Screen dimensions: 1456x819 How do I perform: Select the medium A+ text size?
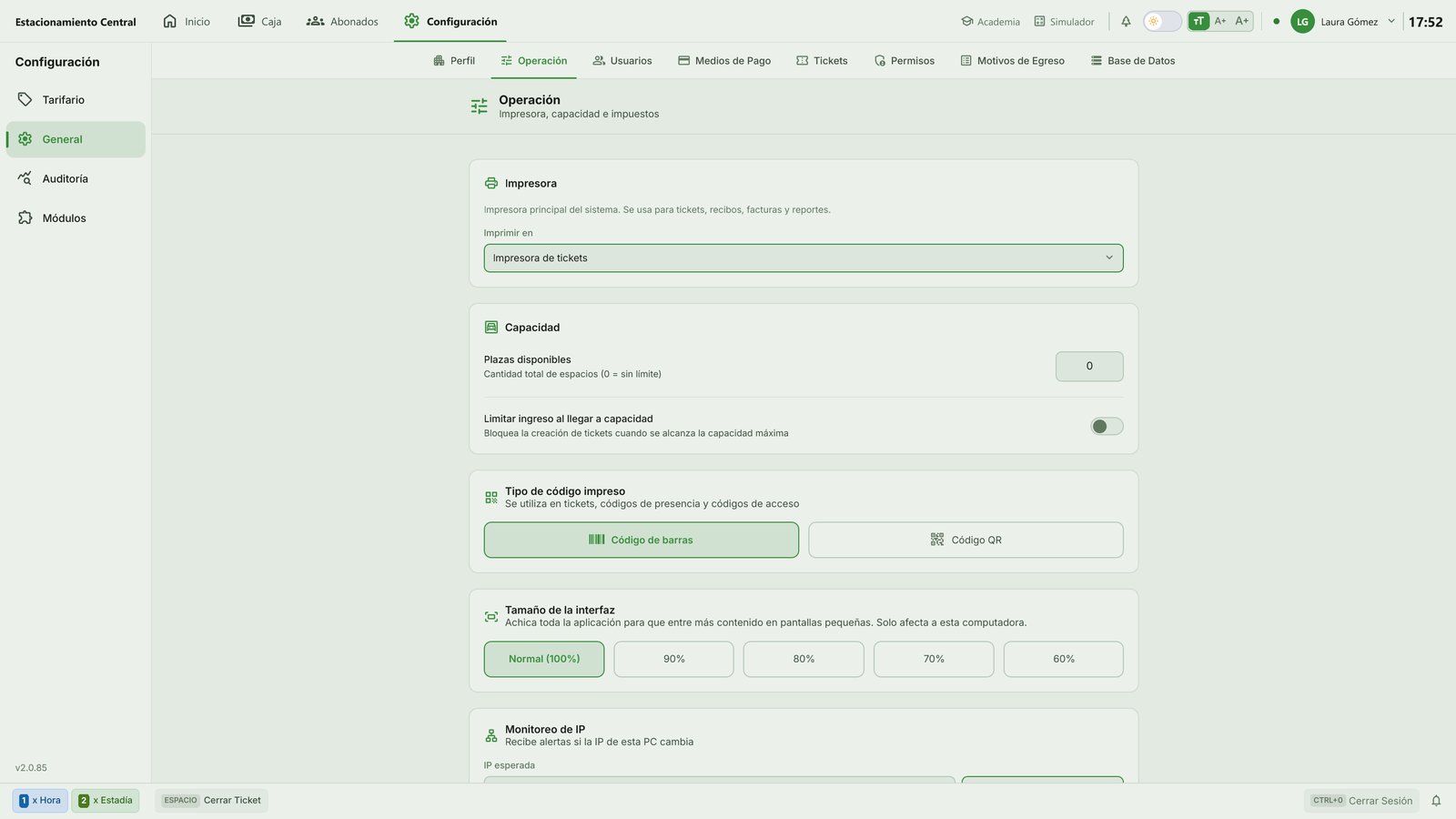(x=1220, y=21)
